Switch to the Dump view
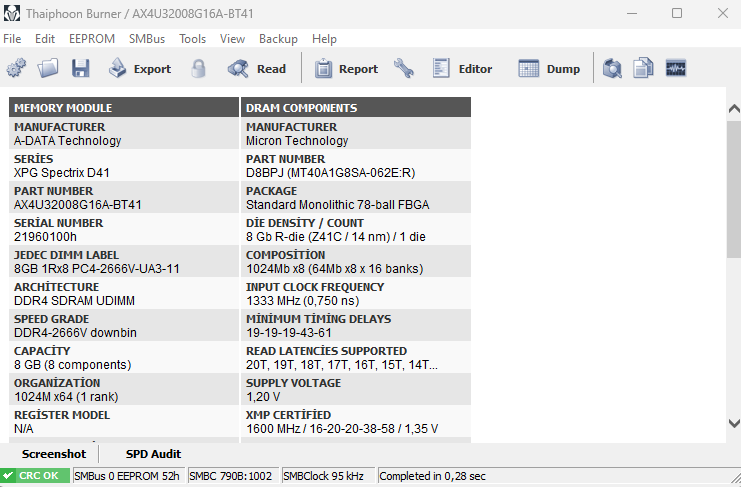741x487 pixels. 549,68
